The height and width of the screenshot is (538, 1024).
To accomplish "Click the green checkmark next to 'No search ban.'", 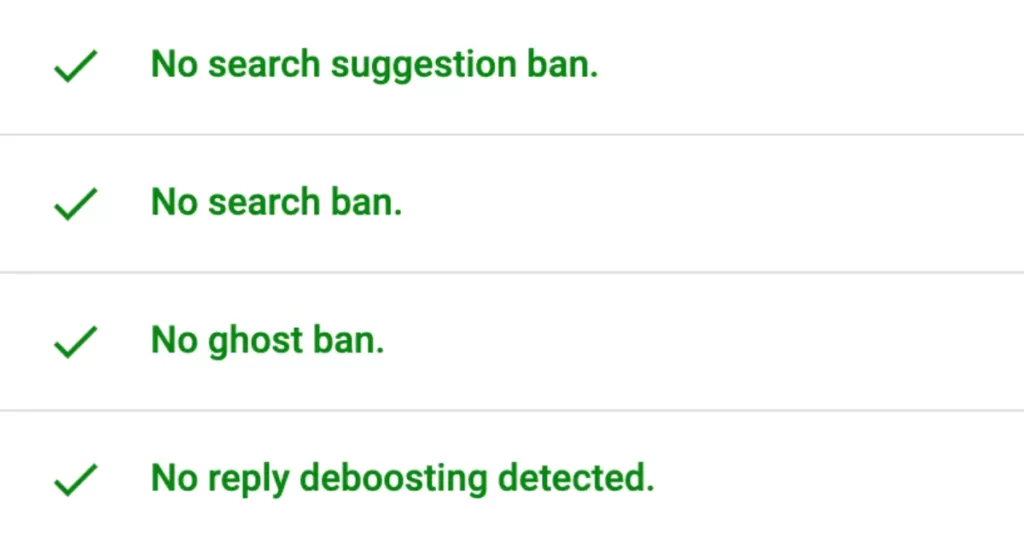I will (75, 204).
